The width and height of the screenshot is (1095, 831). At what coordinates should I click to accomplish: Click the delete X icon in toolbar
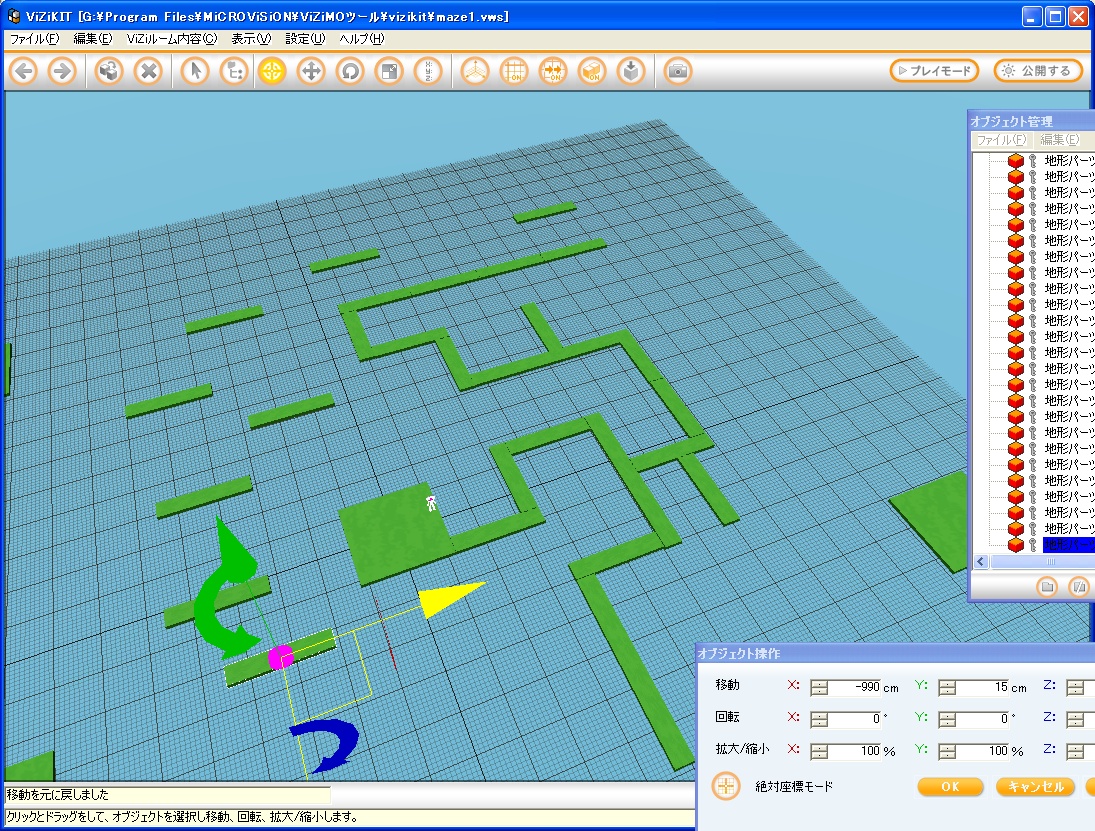pos(148,71)
